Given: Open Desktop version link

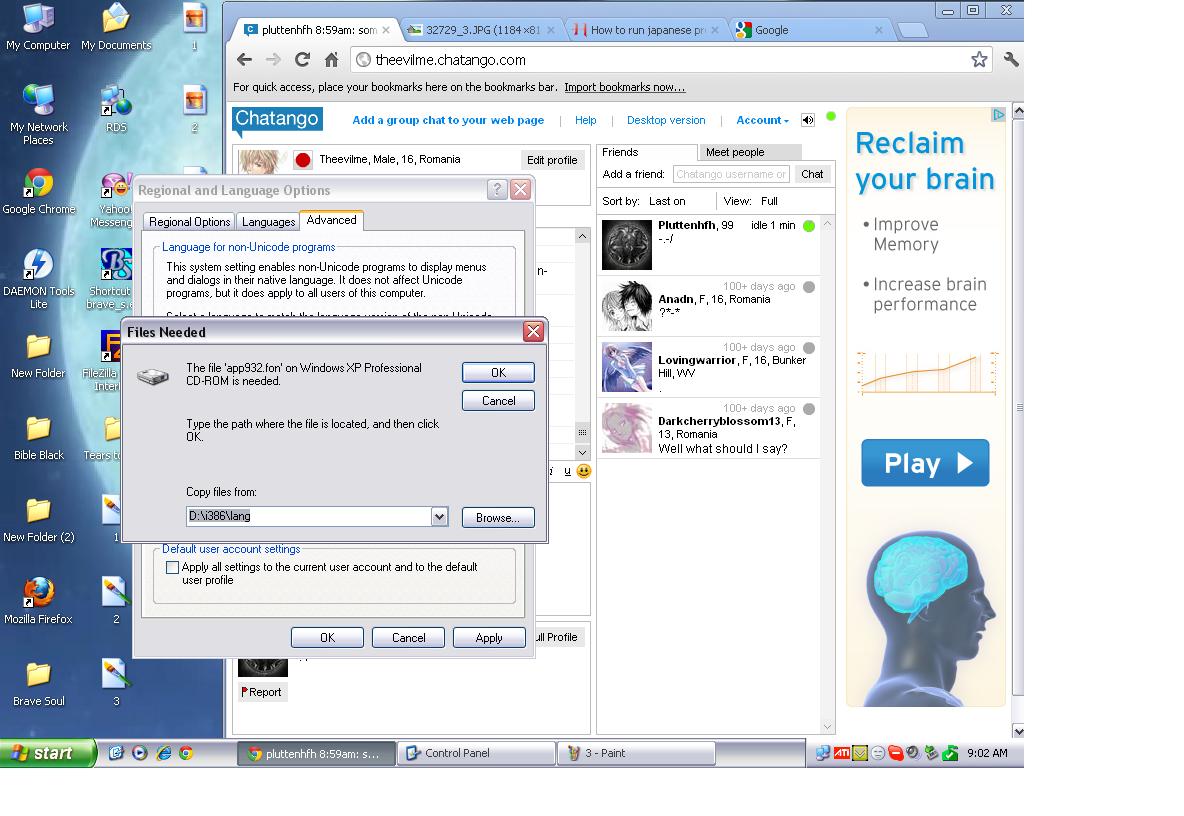Looking at the screenshot, I should coord(666,120).
